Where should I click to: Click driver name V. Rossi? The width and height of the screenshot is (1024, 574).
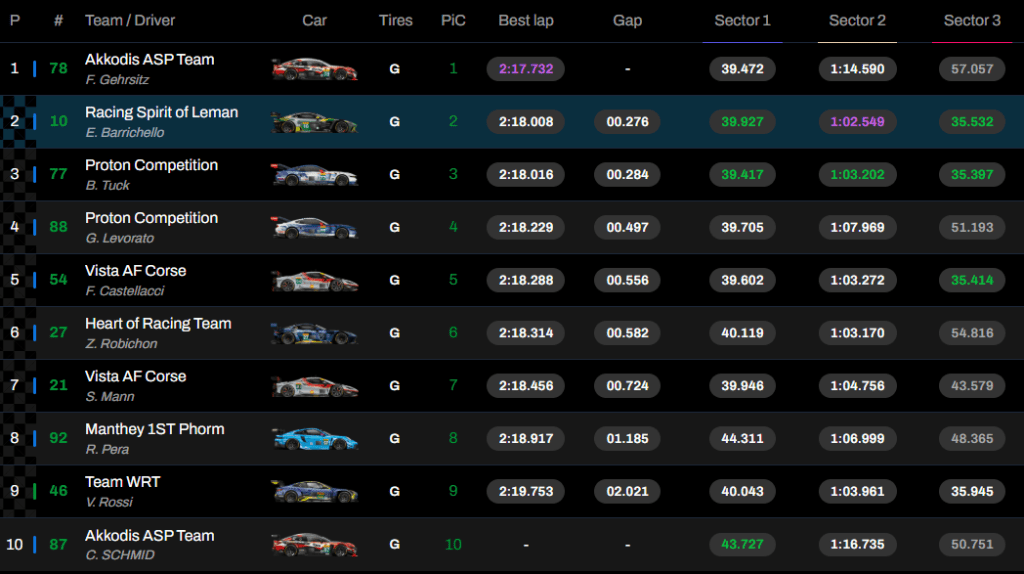pyautogui.click(x=109, y=502)
